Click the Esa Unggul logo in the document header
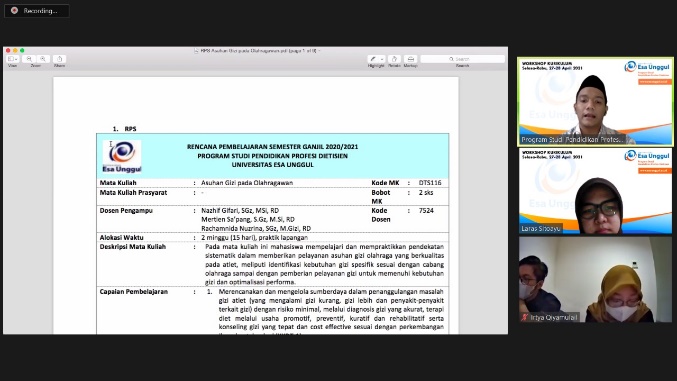677x381 pixels. point(122,156)
